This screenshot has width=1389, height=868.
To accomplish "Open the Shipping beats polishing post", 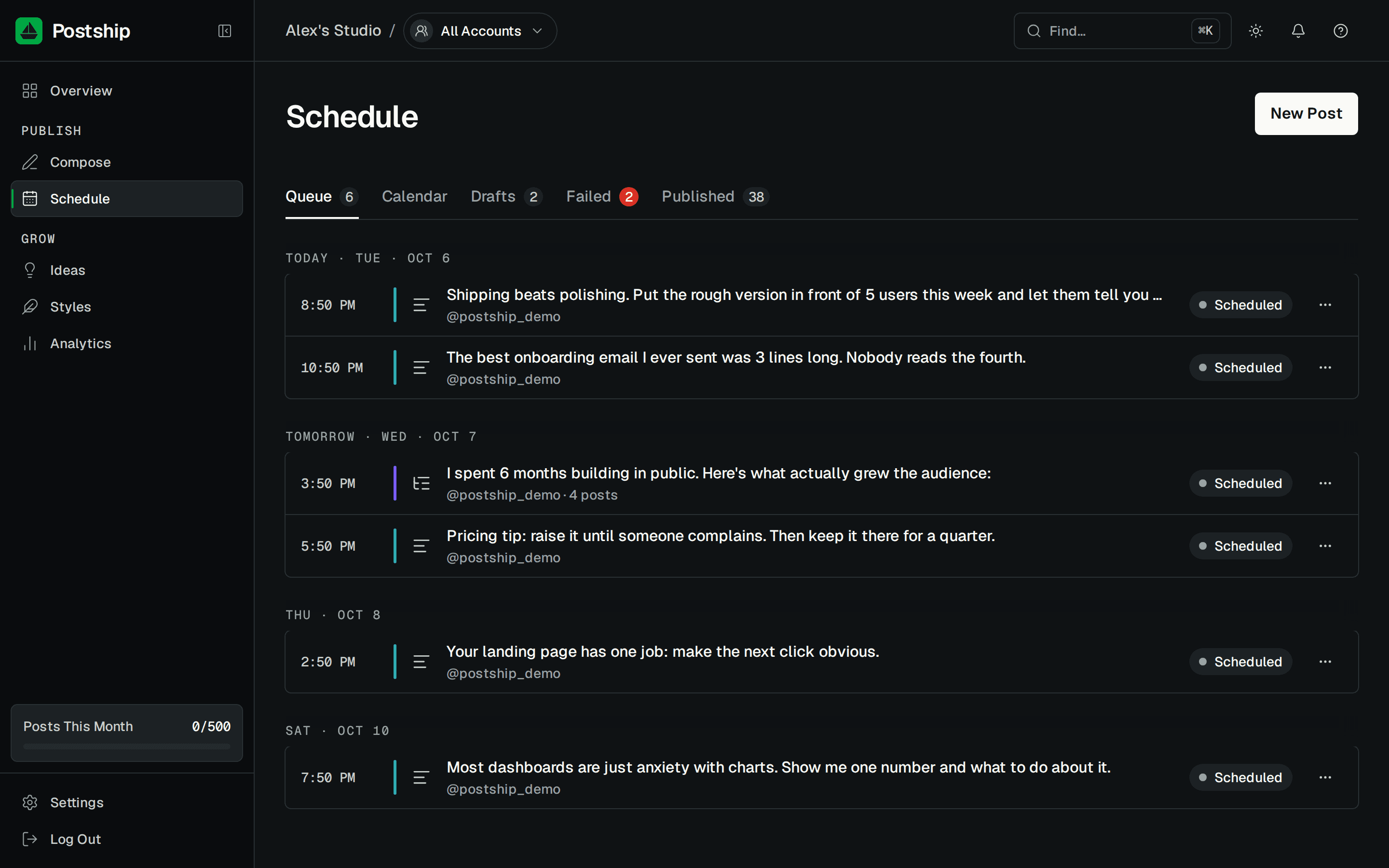I will tap(821, 305).
